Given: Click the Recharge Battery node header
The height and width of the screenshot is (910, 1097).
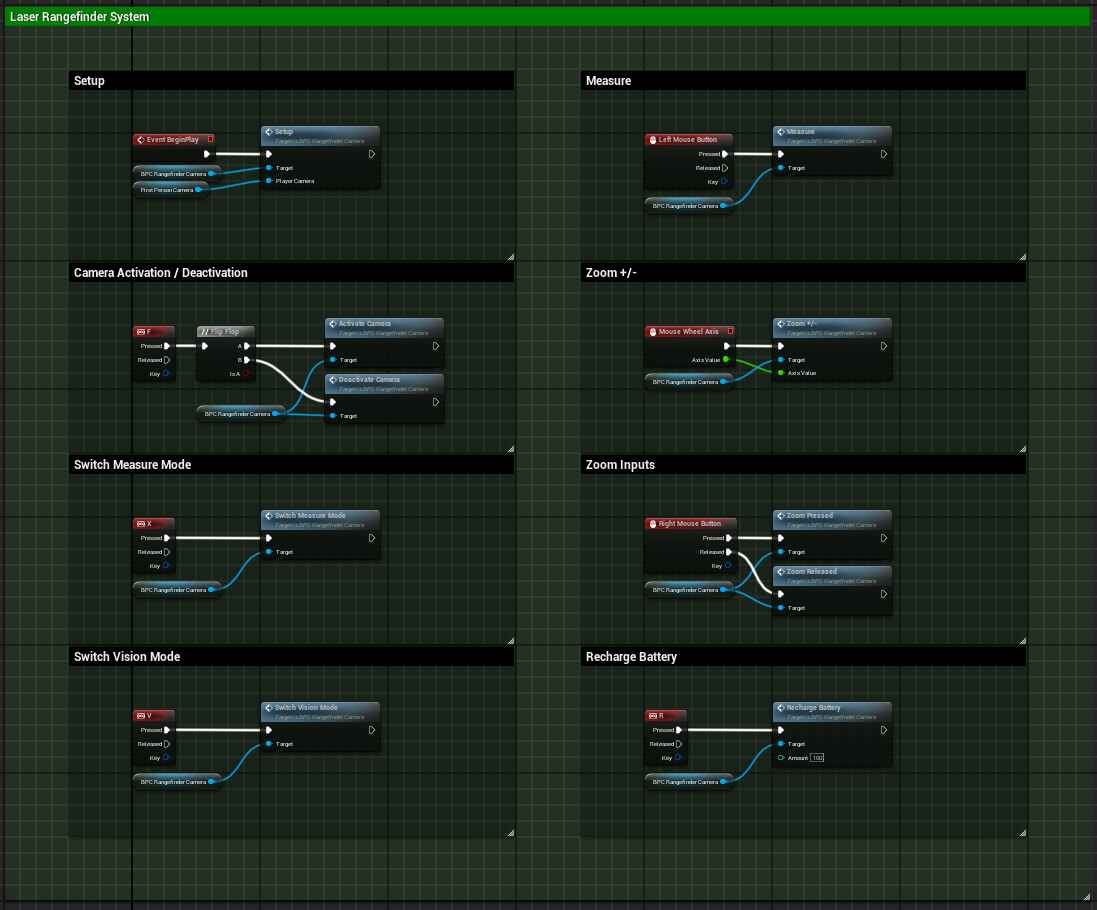Looking at the screenshot, I should tap(832, 712).
